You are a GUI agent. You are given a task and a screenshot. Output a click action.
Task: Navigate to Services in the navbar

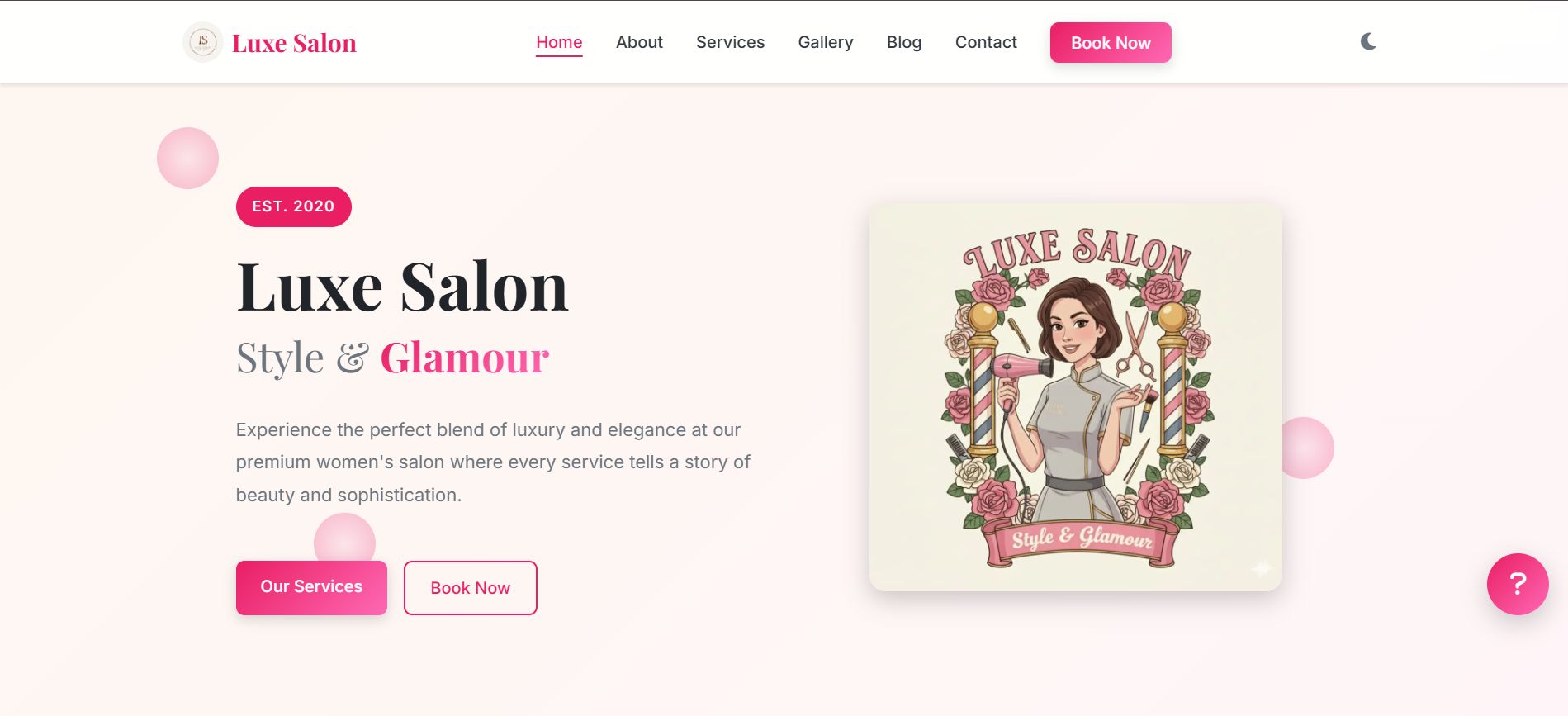point(730,42)
